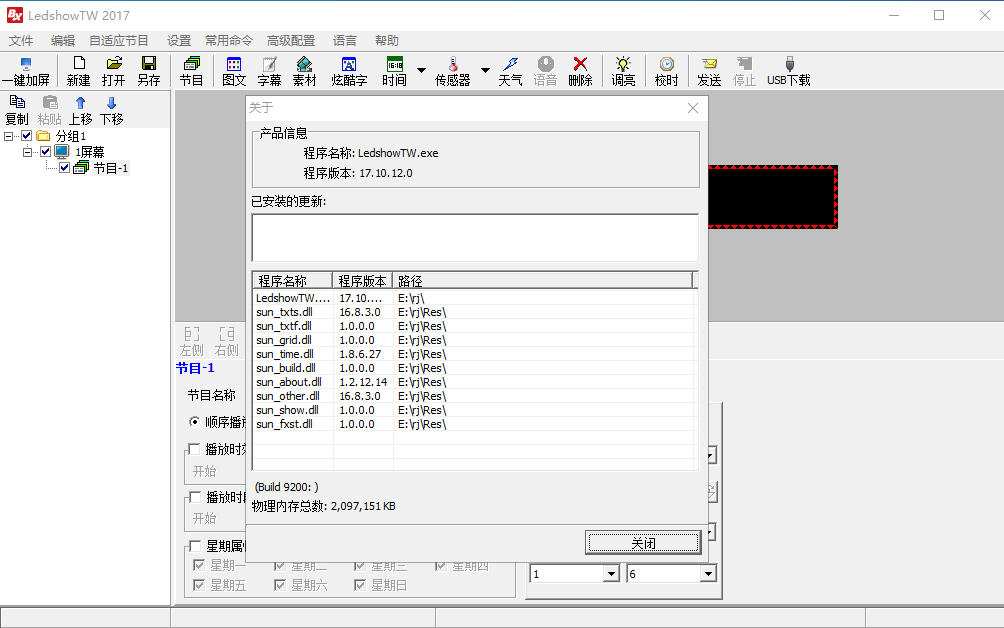Select sun_about.dll row in list

(x=474, y=382)
